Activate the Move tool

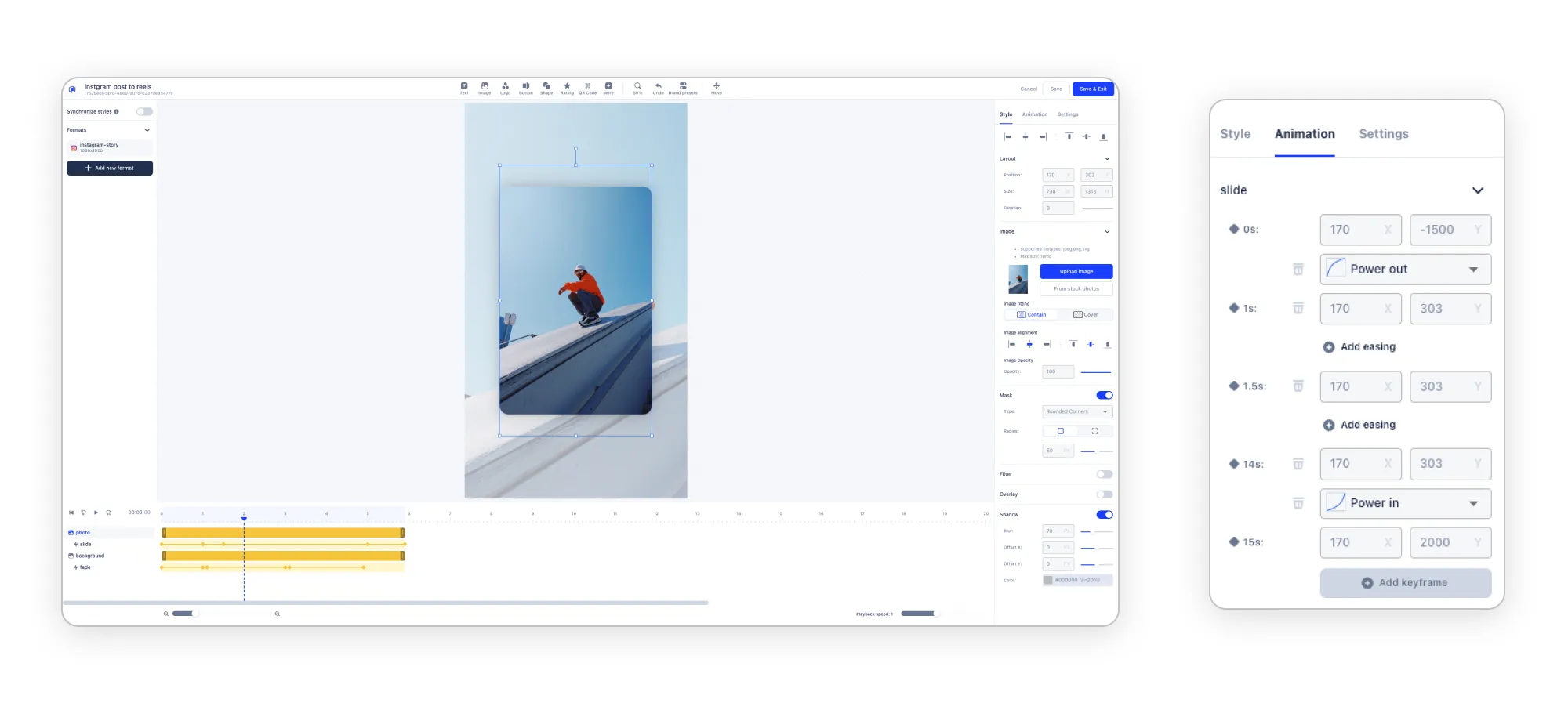click(717, 88)
